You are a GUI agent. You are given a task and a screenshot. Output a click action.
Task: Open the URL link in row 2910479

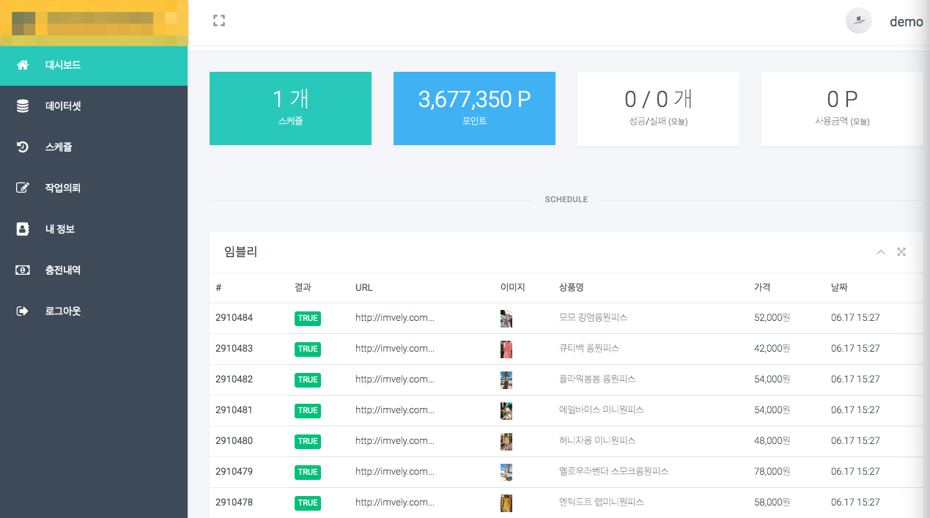click(394, 472)
